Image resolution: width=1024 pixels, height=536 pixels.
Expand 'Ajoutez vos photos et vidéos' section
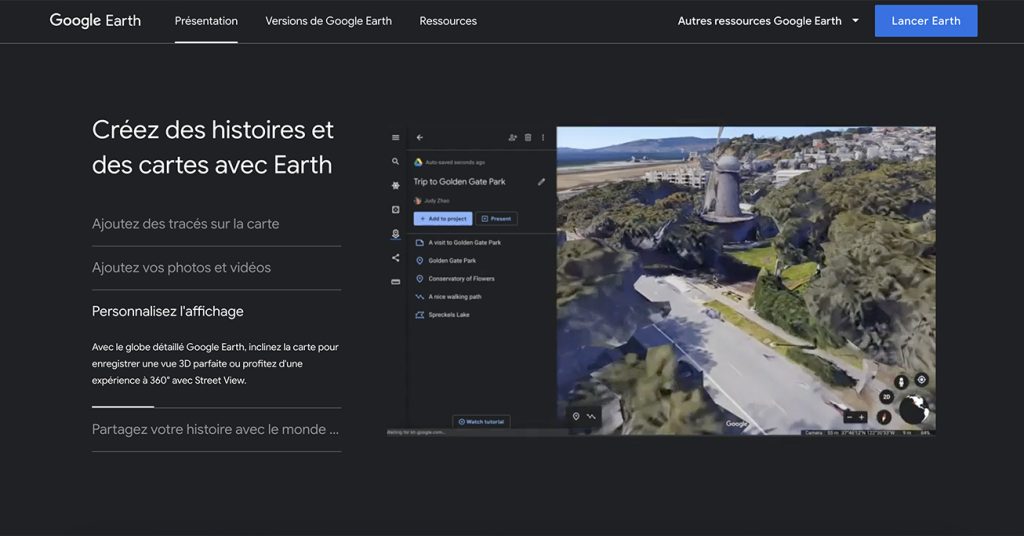(x=181, y=268)
